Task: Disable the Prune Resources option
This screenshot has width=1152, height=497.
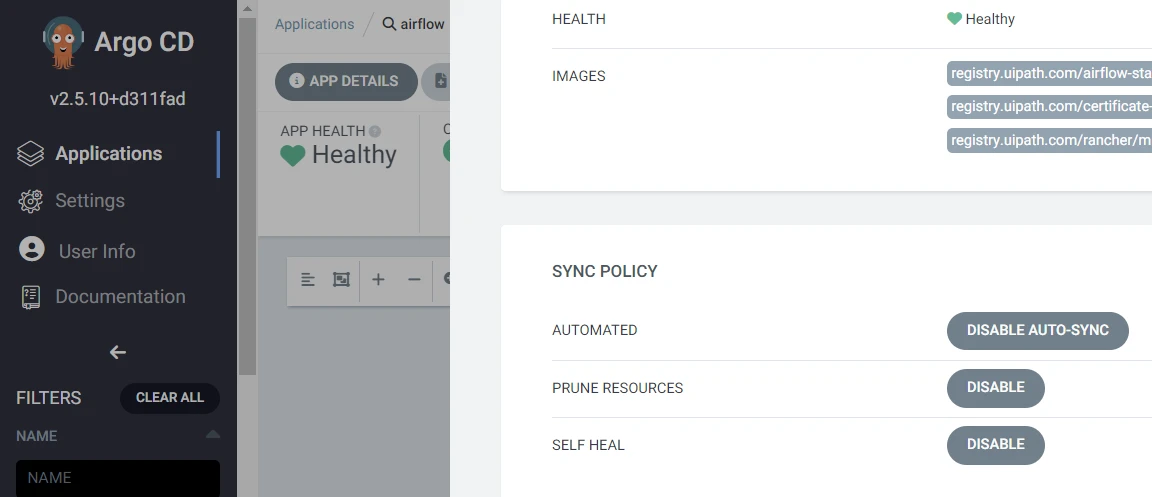Action: pos(996,387)
